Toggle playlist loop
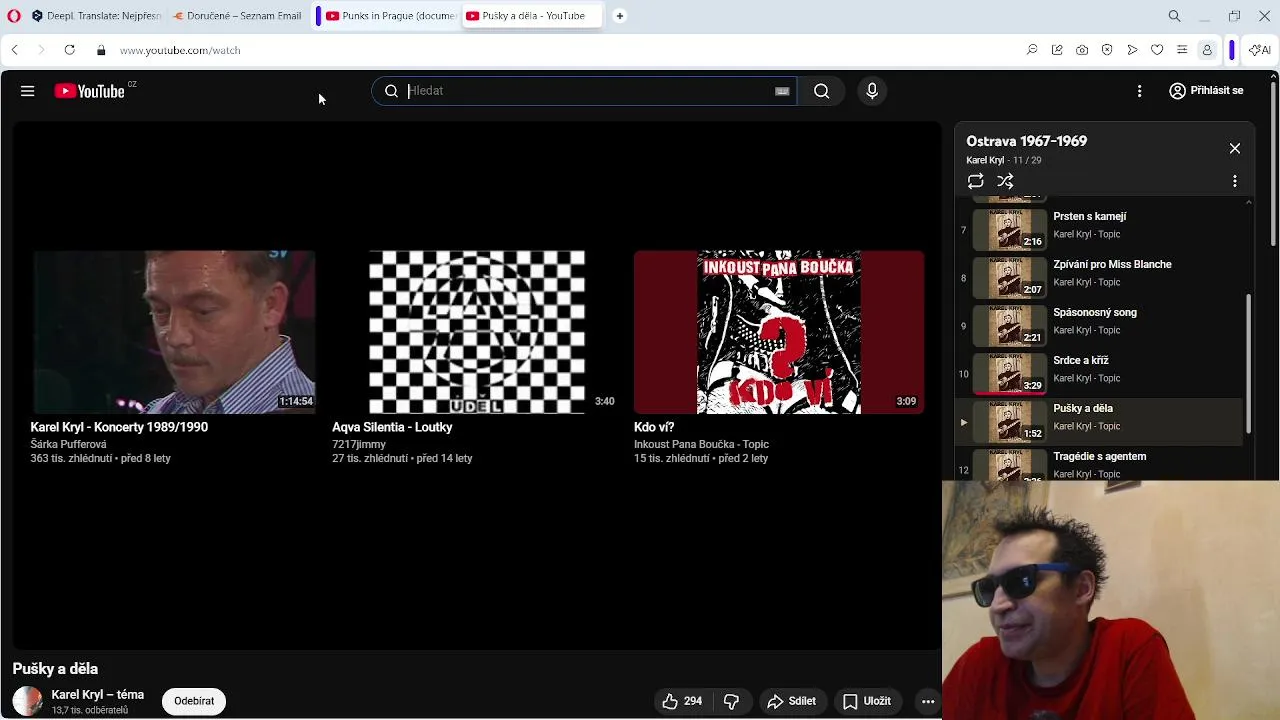Viewport: 1280px width, 720px height. pyautogui.click(x=976, y=181)
